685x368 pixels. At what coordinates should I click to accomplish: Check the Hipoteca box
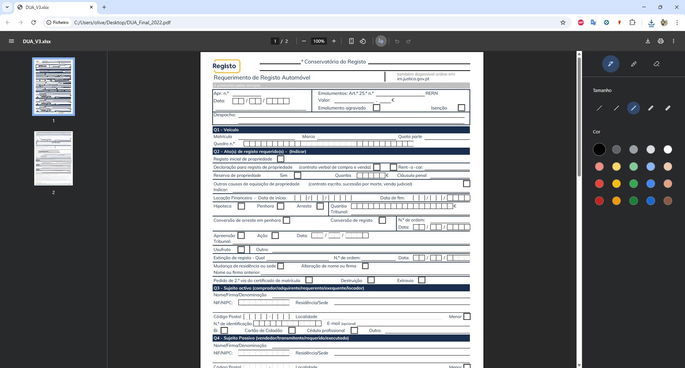coord(241,206)
